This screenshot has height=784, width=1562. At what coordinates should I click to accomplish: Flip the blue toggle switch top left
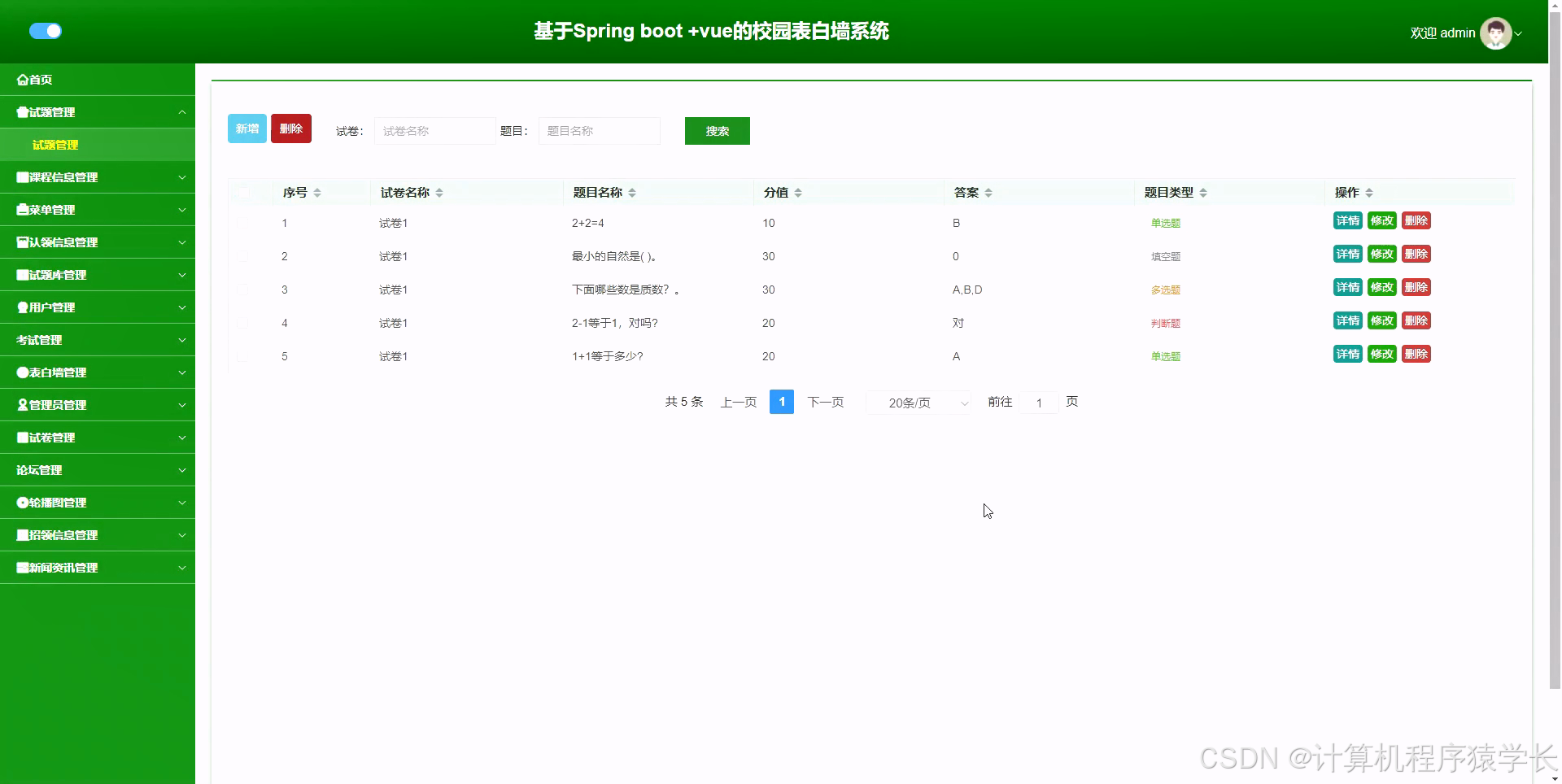coord(46,31)
